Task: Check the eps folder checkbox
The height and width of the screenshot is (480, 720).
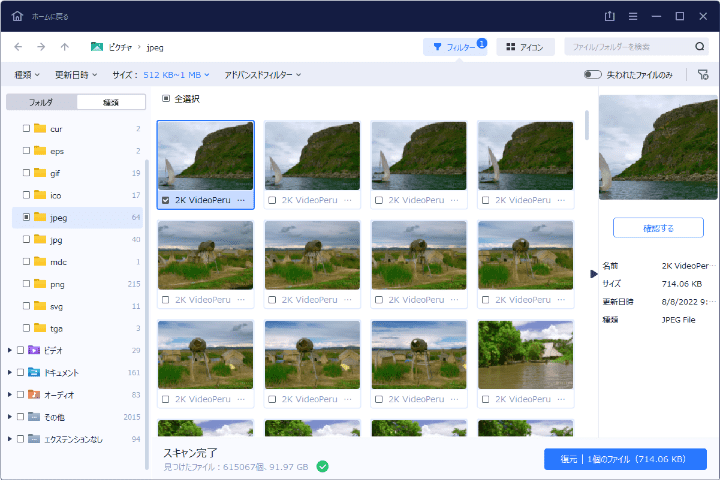Action: pyautogui.click(x=26, y=150)
